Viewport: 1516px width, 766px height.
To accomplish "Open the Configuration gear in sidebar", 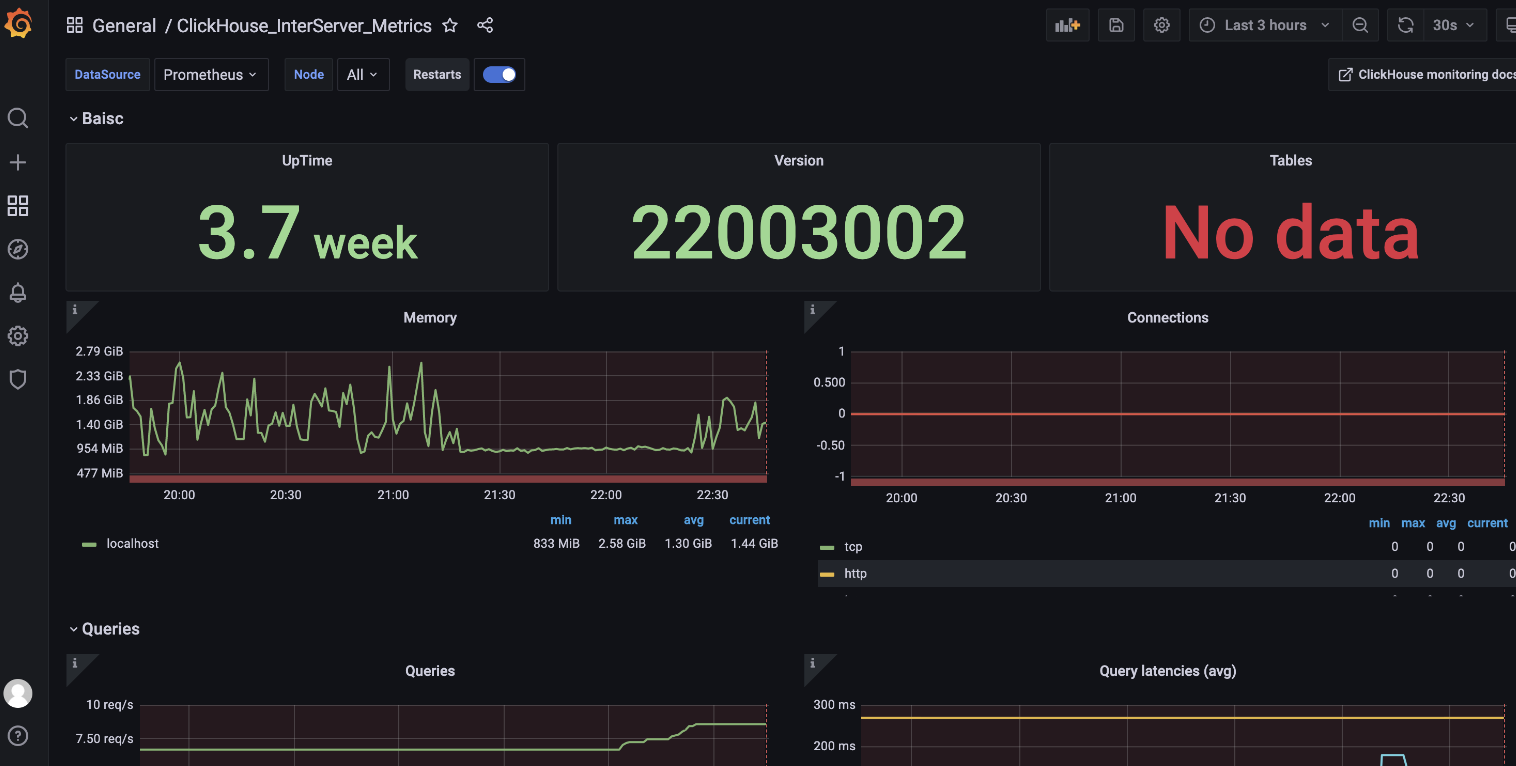I will tap(18, 336).
